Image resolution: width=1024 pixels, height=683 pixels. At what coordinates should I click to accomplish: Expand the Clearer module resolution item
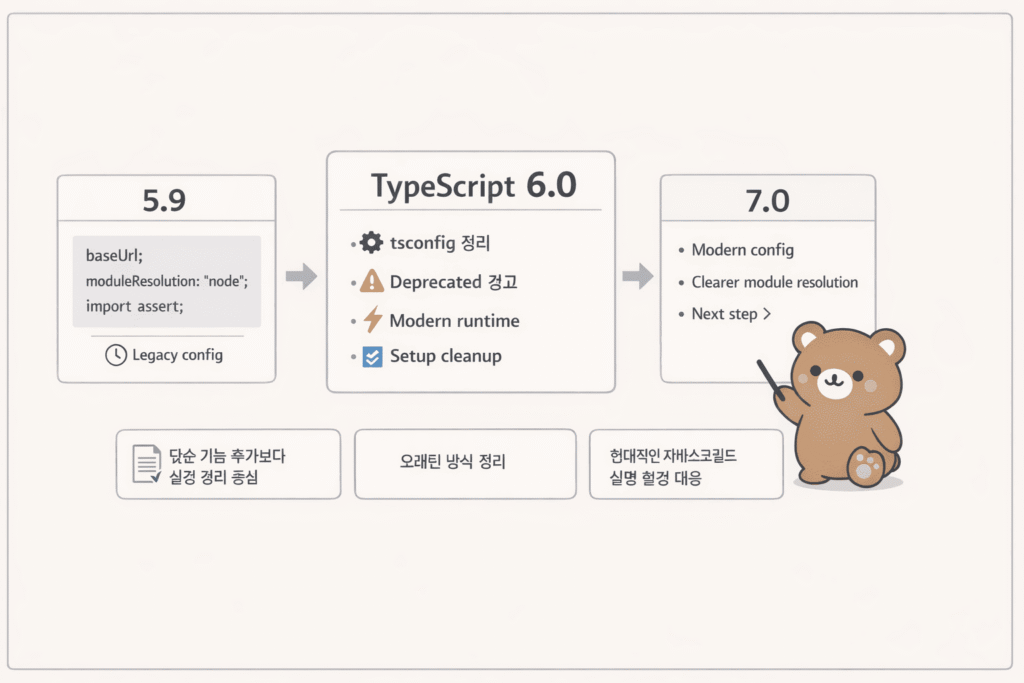774,282
